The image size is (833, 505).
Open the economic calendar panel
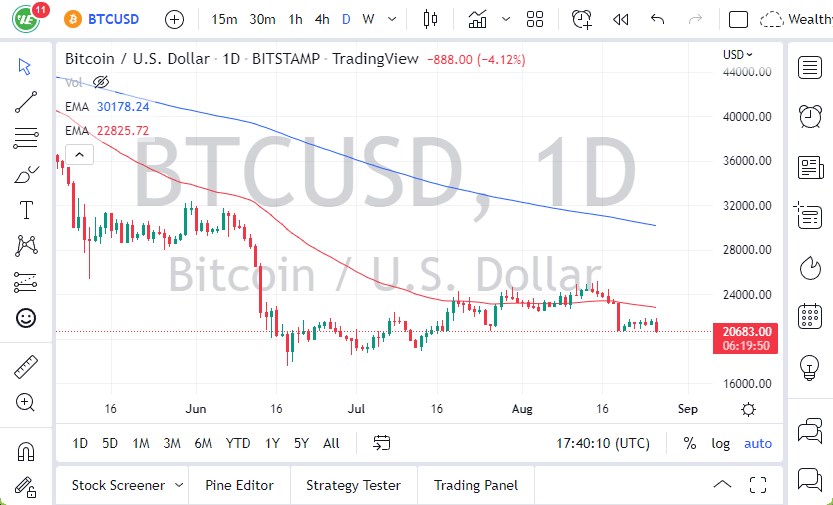tap(810, 315)
